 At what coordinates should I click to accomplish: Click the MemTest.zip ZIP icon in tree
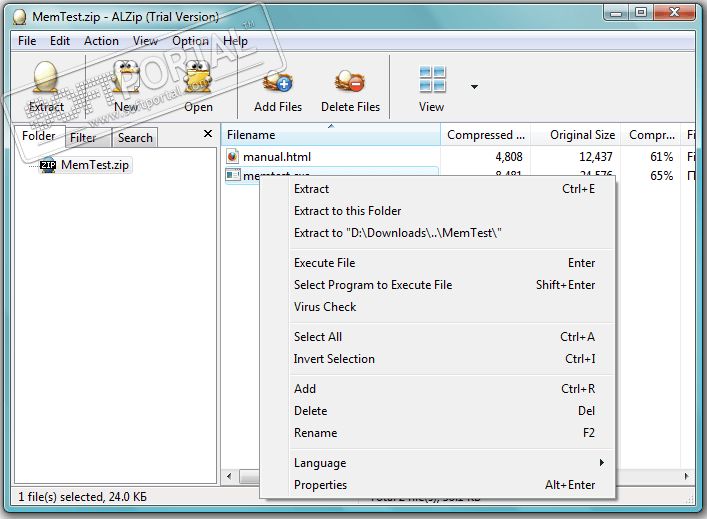[48, 165]
